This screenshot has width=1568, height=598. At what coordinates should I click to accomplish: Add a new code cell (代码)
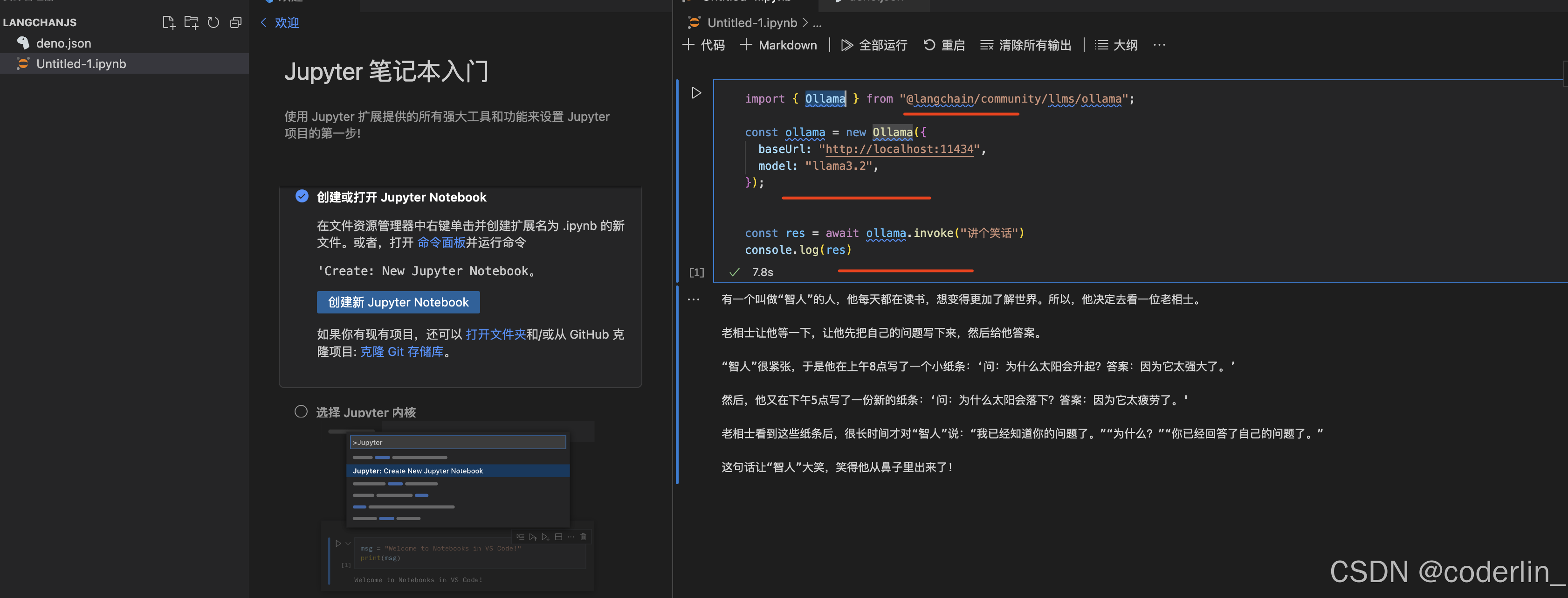pyautogui.click(x=704, y=45)
